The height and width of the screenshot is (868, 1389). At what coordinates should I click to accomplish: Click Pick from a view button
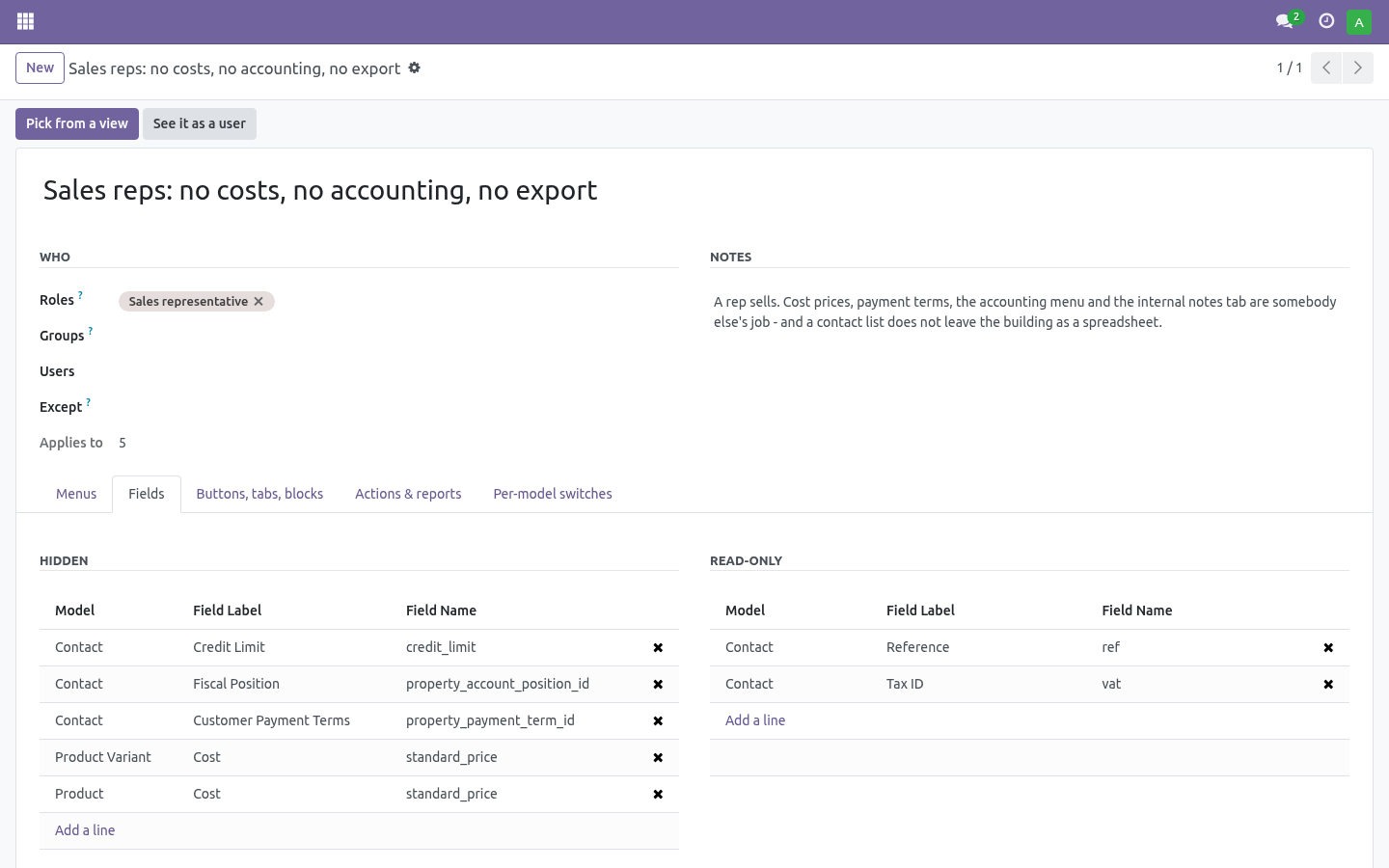pos(77,123)
